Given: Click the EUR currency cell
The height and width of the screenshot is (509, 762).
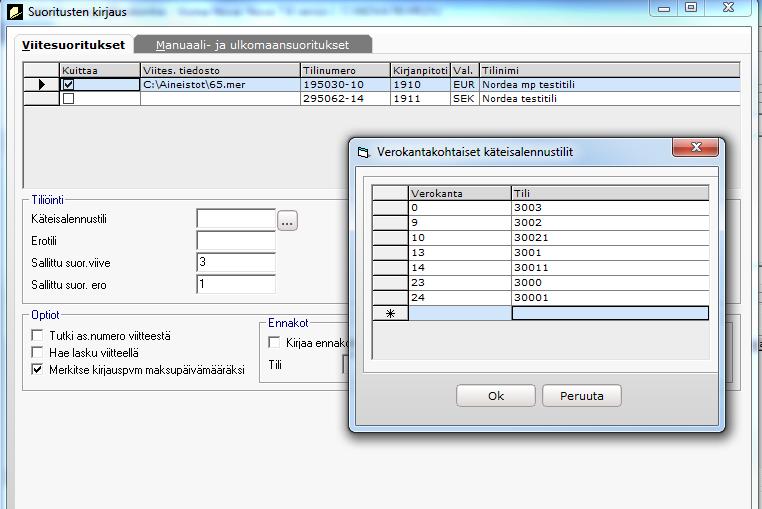Looking at the screenshot, I should [x=465, y=85].
